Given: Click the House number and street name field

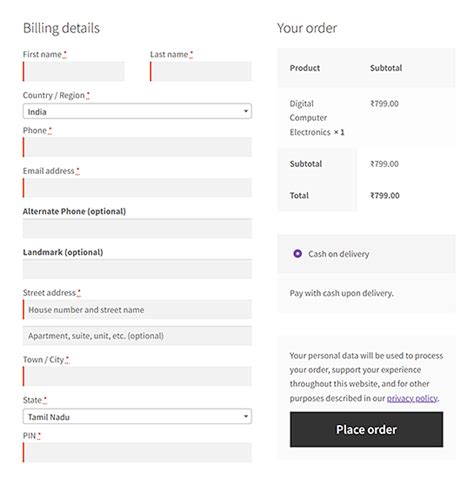Looking at the screenshot, I should click(137, 309).
